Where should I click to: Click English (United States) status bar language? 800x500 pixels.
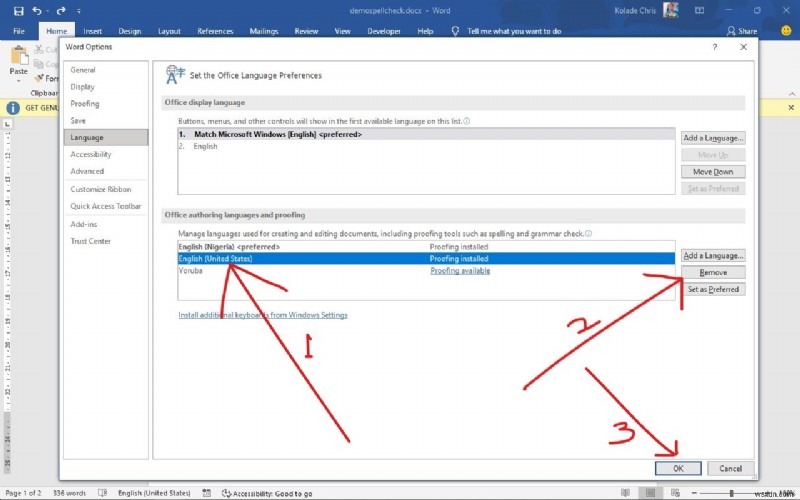tap(154, 493)
